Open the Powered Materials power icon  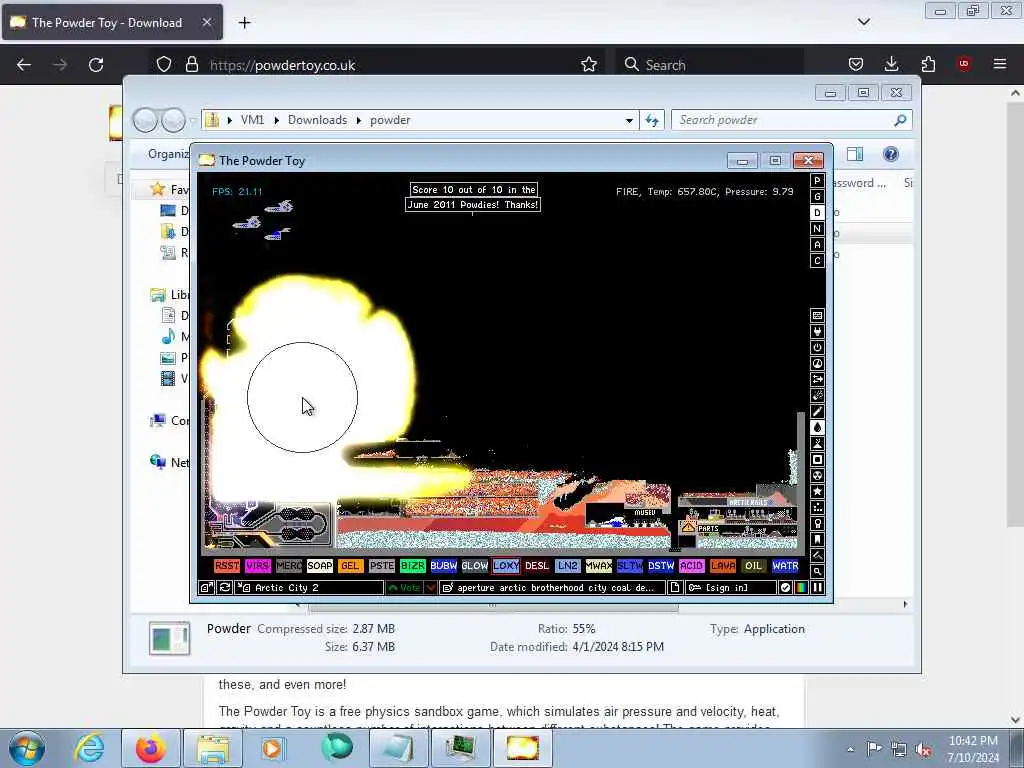[817, 347]
